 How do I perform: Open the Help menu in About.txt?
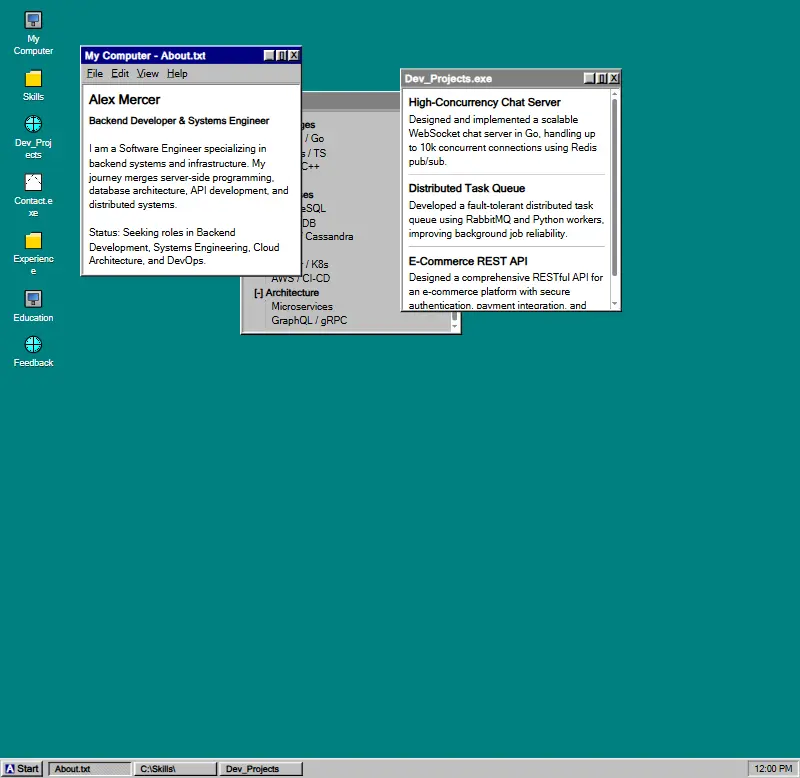point(177,73)
